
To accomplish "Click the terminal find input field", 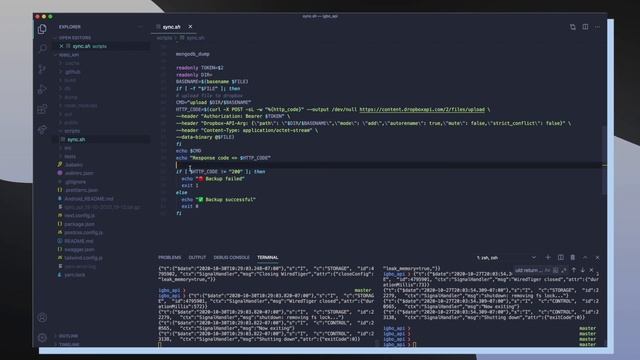I will (x=528, y=270).
